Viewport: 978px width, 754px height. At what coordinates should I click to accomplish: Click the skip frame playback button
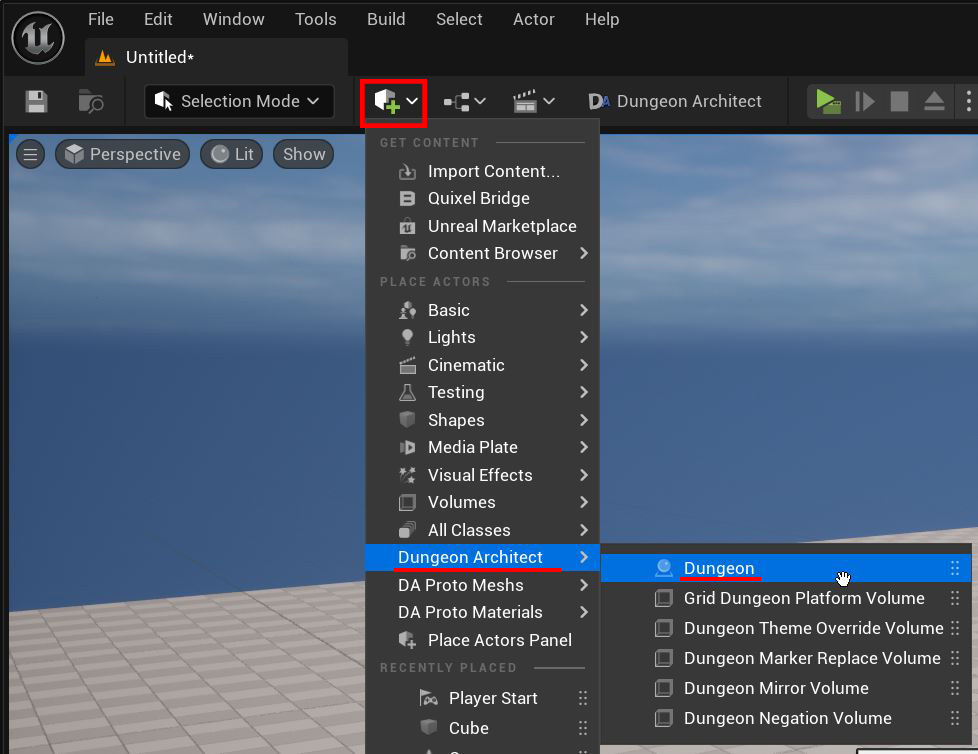pyautogui.click(x=864, y=101)
